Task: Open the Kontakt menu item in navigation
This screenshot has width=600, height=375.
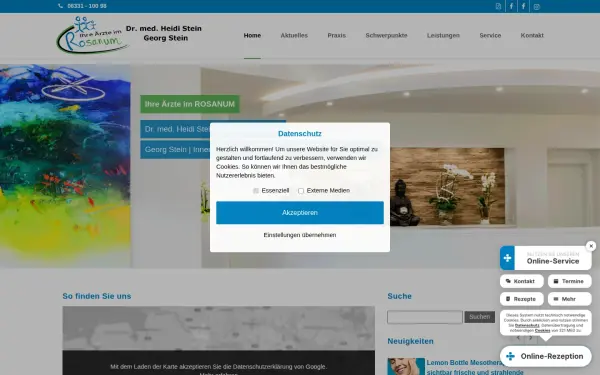Action: tap(532, 35)
